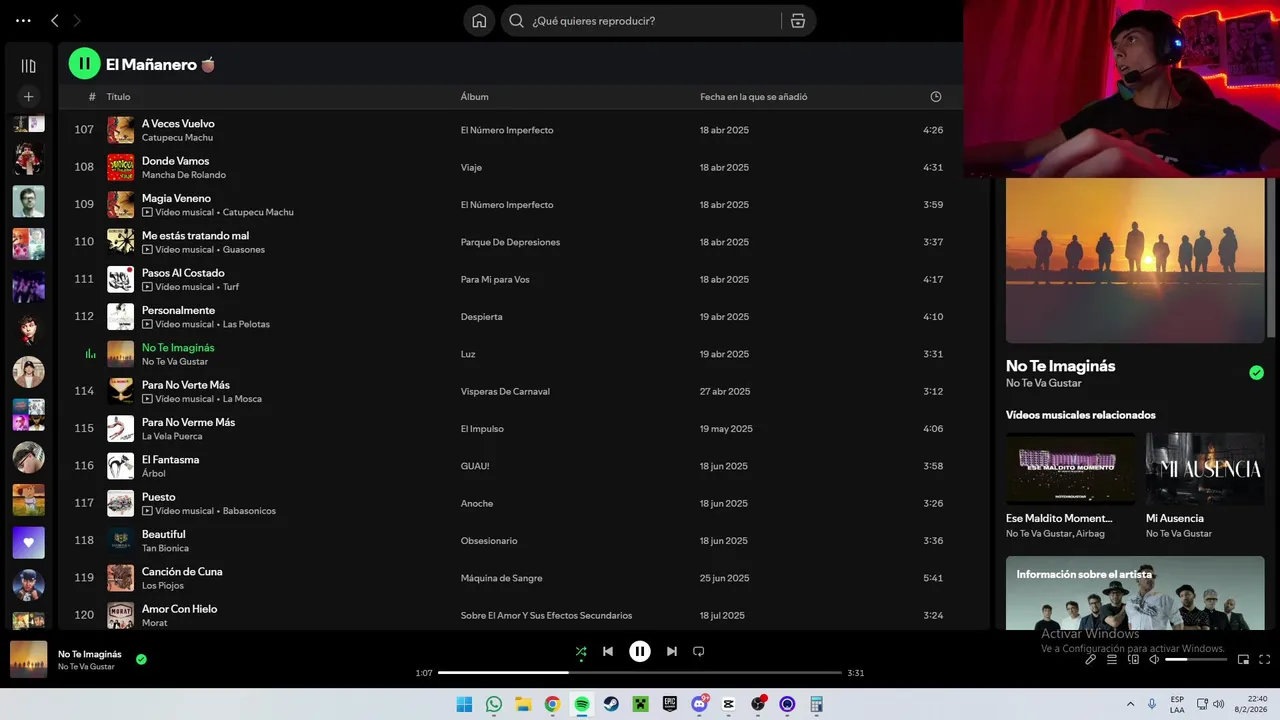Click the playing track No Te Imaginás in list
1280x720 pixels.
click(178, 347)
